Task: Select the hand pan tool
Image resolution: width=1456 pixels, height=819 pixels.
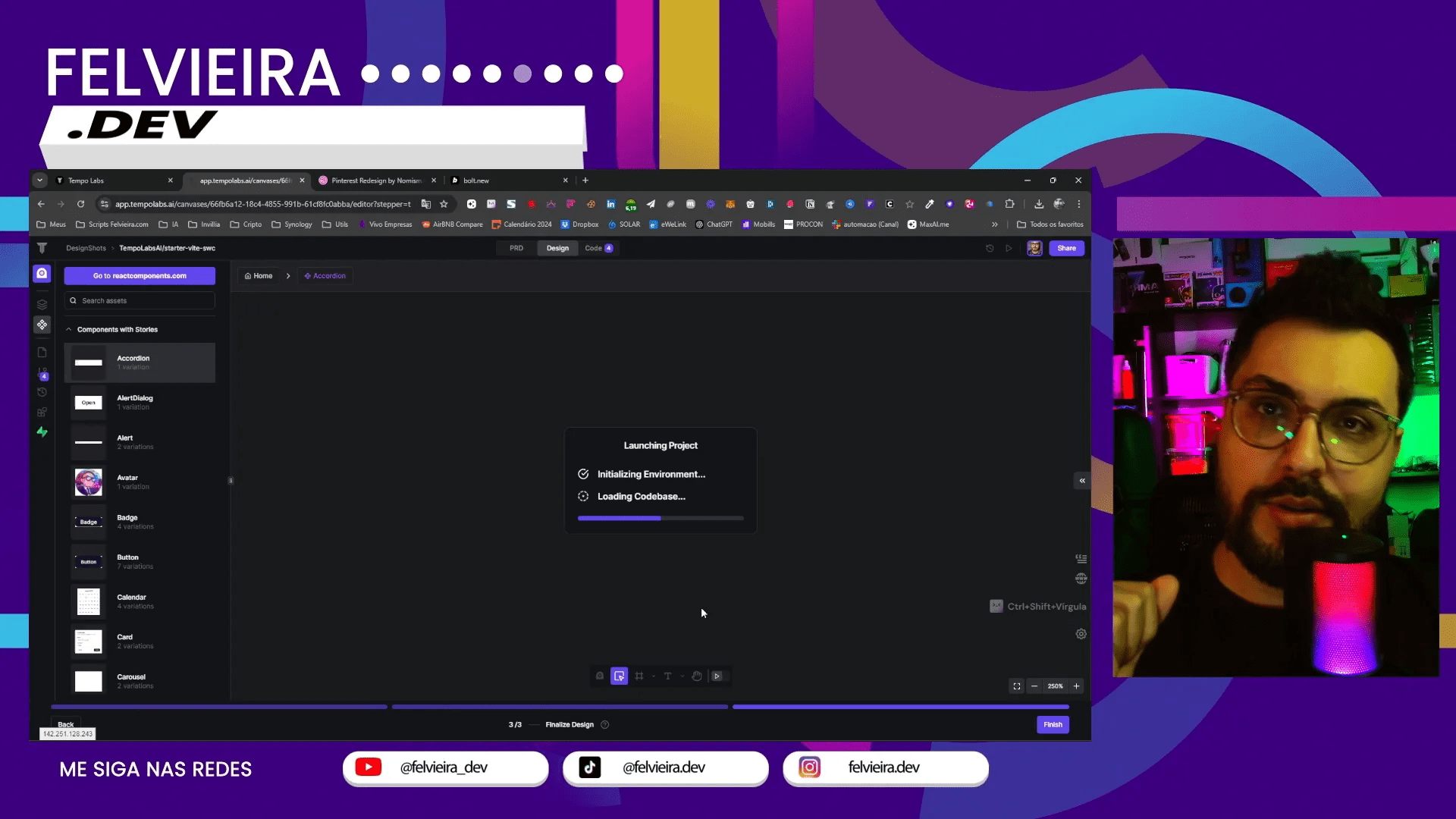Action: [x=696, y=676]
